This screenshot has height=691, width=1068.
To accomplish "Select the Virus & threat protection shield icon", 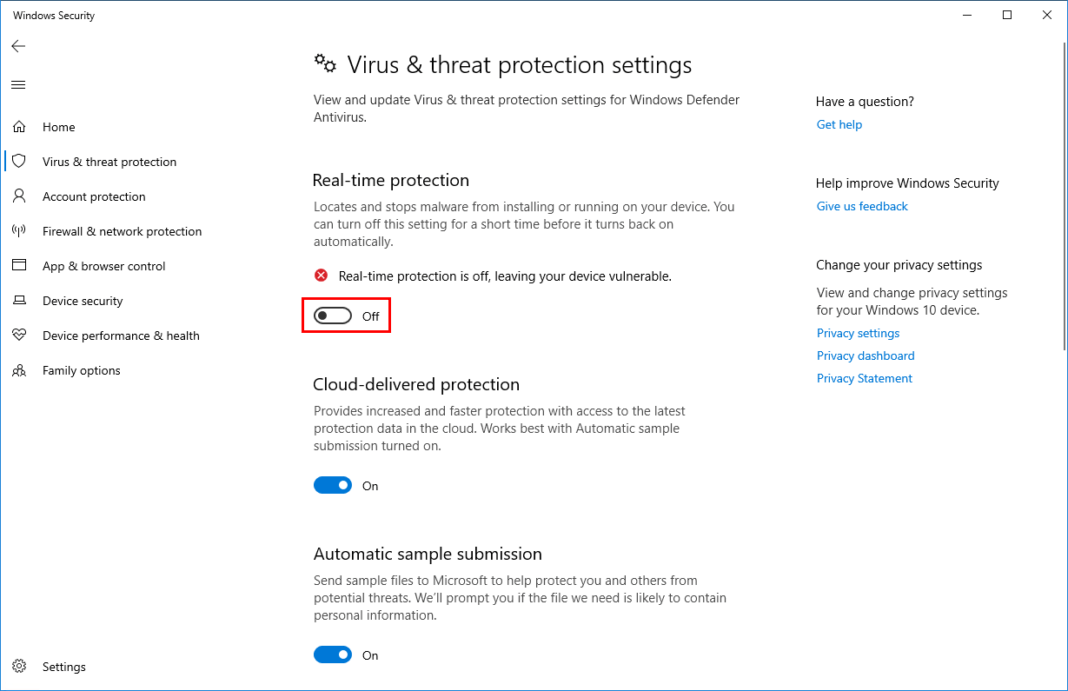I will coord(20,161).
